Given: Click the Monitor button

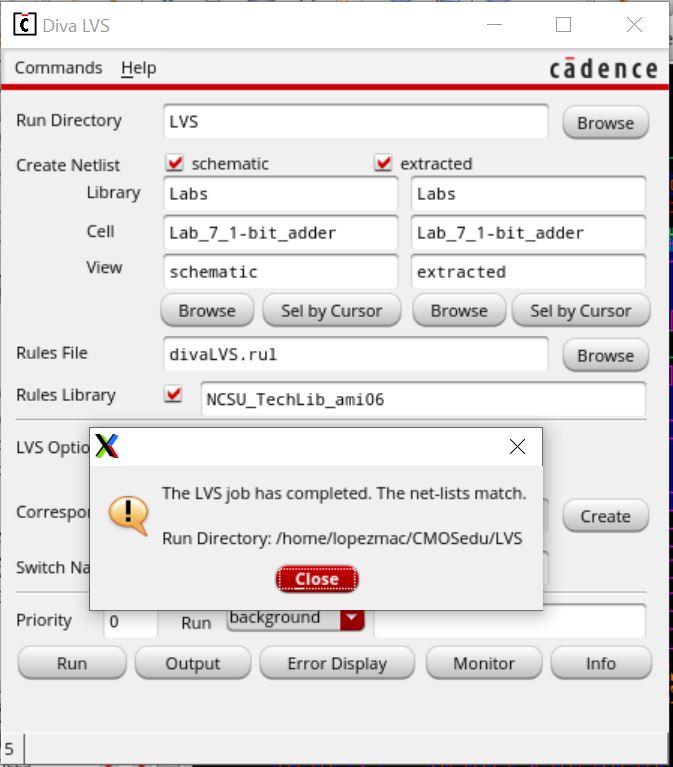Looking at the screenshot, I should [484, 663].
